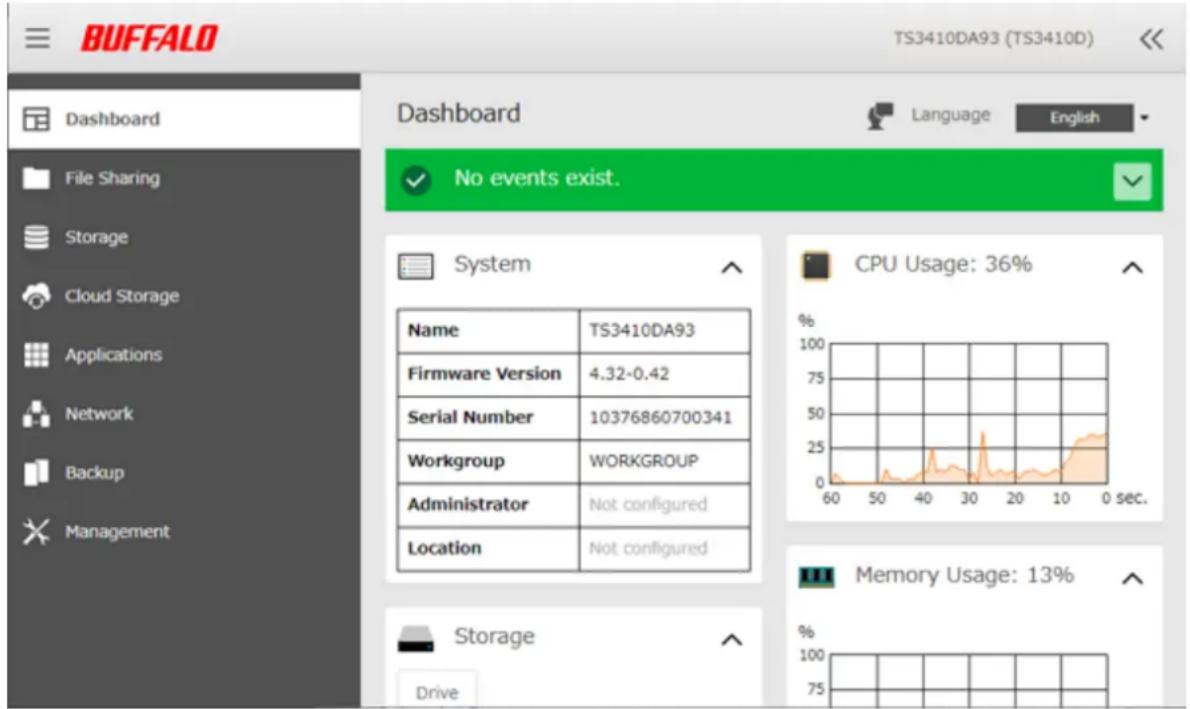Select the Drive tab in Storage
Image resolution: width=1190 pixels, height=709 pixels.
point(437,690)
